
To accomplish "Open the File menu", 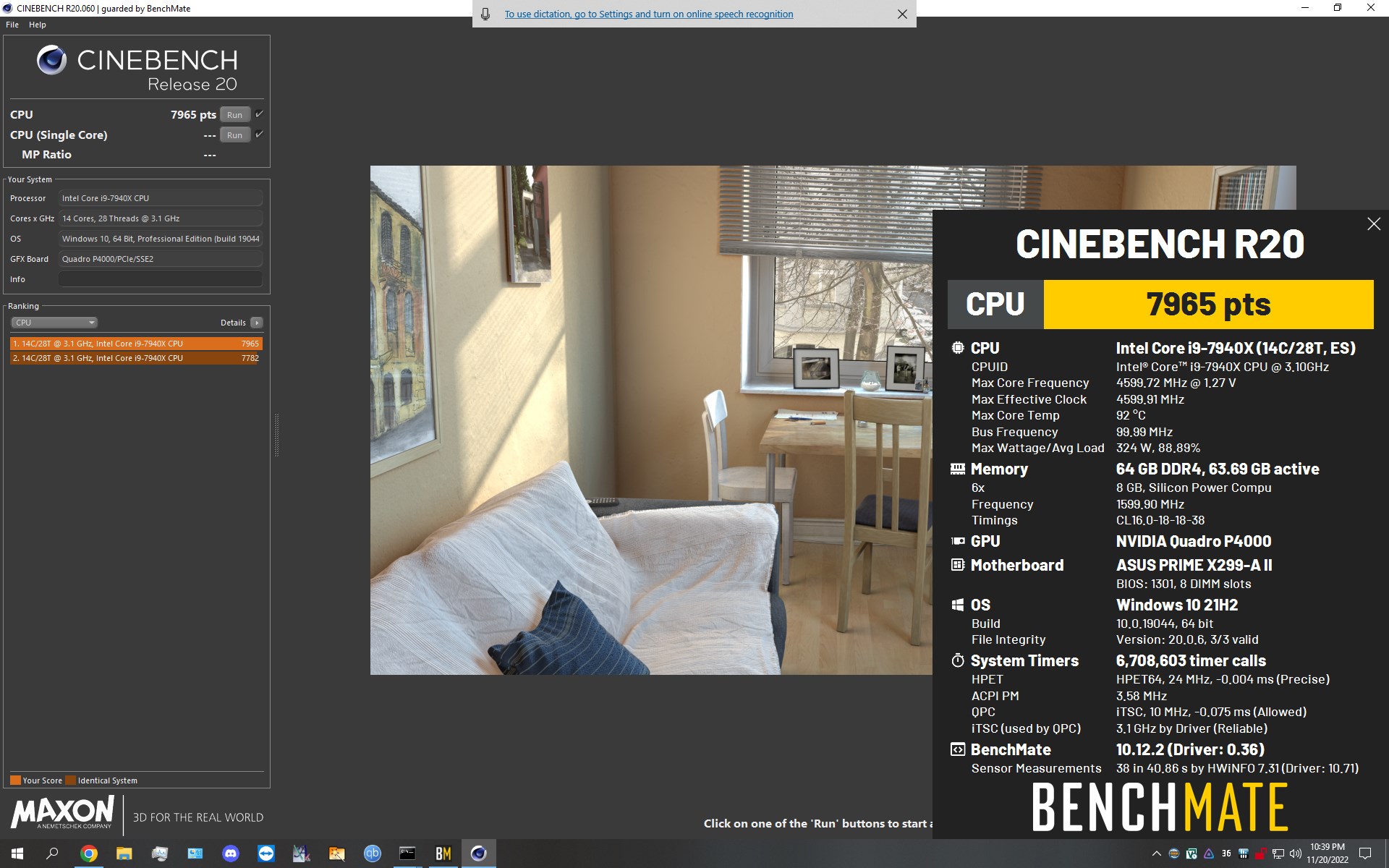I will click(x=12, y=25).
